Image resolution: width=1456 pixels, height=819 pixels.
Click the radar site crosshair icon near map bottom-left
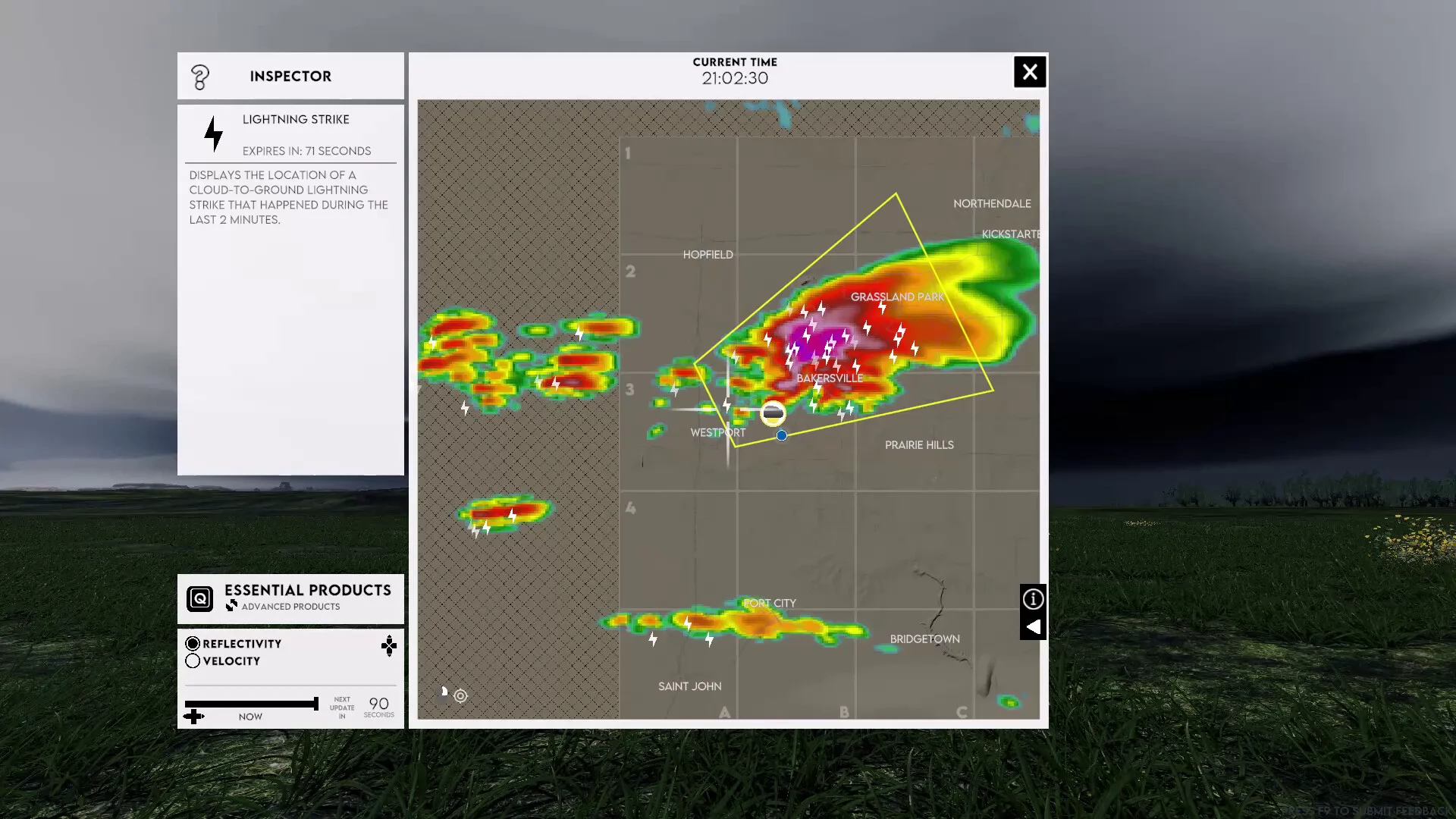click(x=461, y=695)
